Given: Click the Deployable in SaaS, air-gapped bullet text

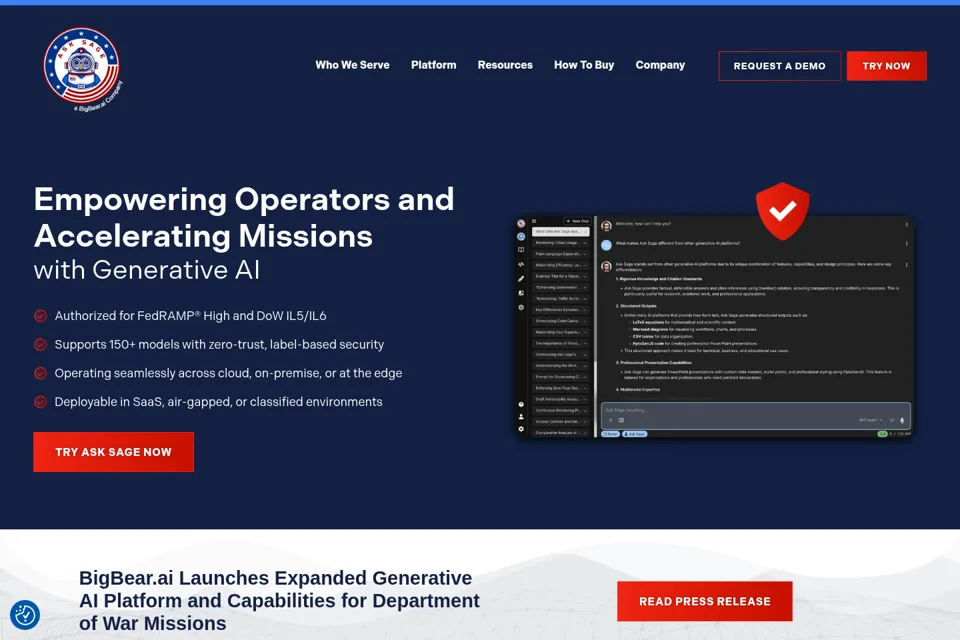Looking at the screenshot, I should point(219,402).
